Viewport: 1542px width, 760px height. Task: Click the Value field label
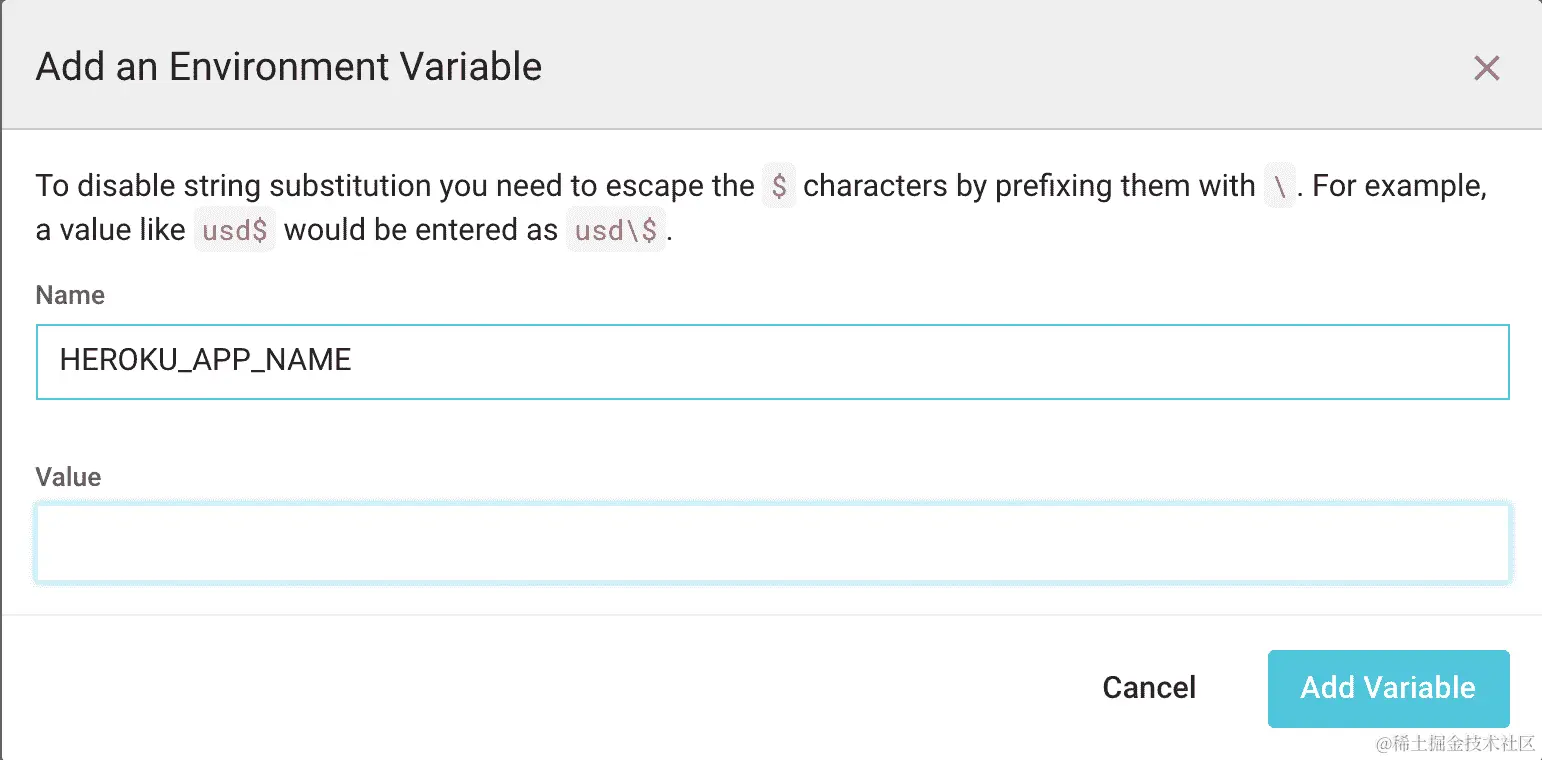(x=68, y=477)
